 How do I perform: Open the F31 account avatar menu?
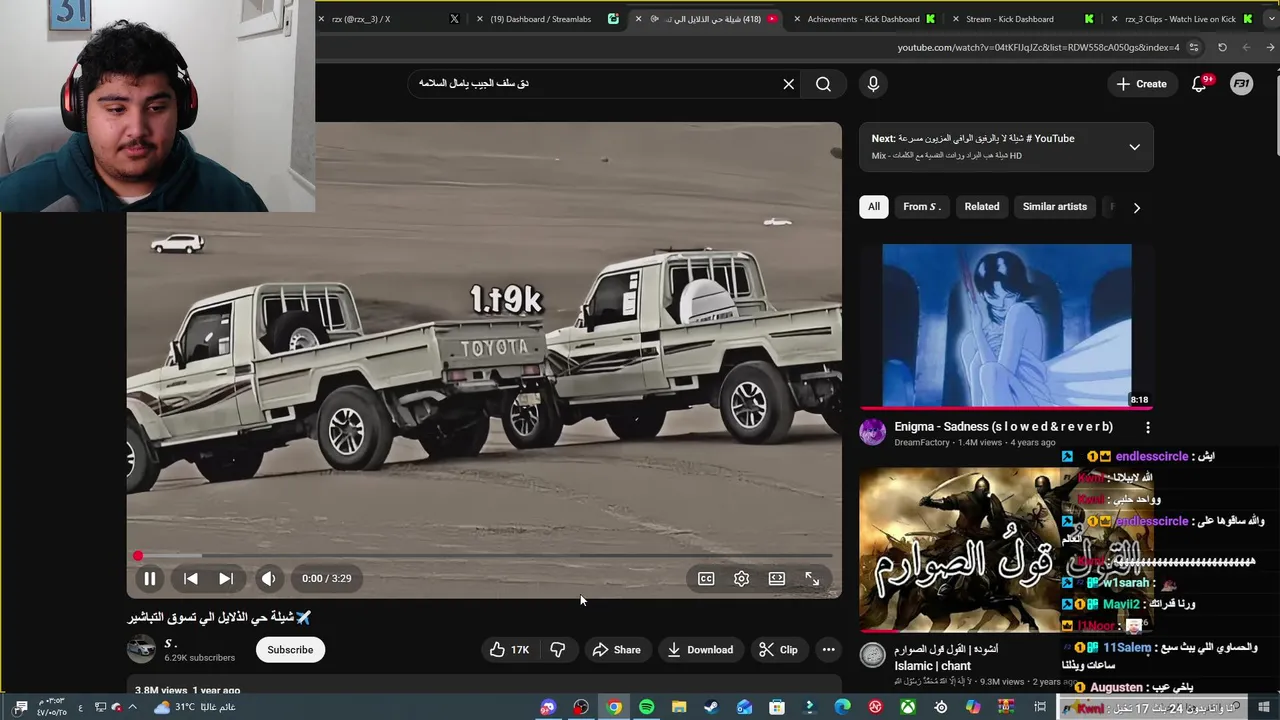click(x=1241, y=84)
